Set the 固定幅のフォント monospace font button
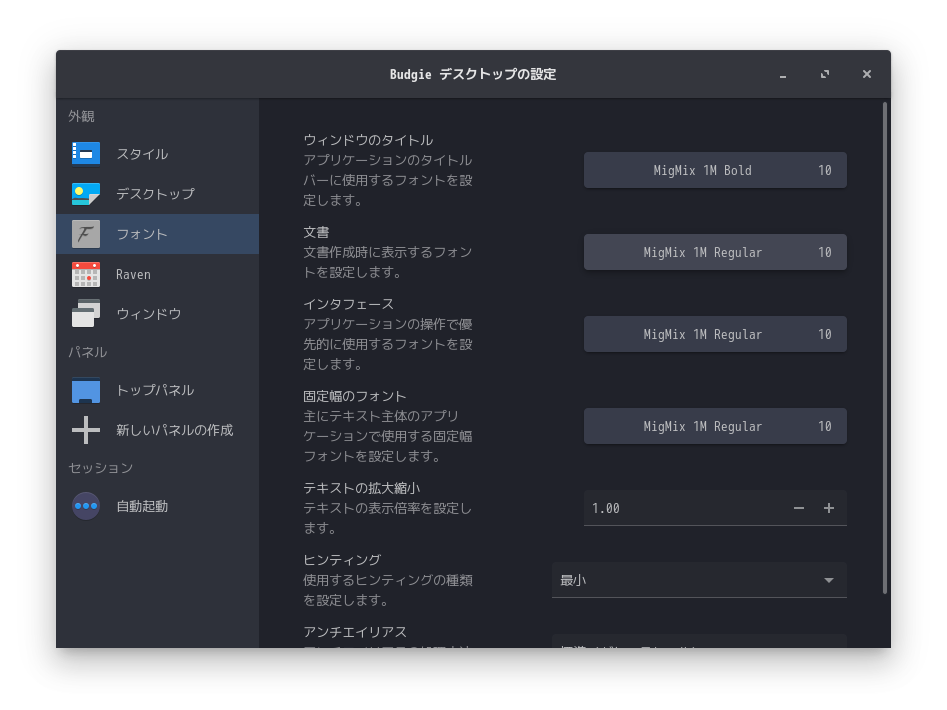 [715, 426]
